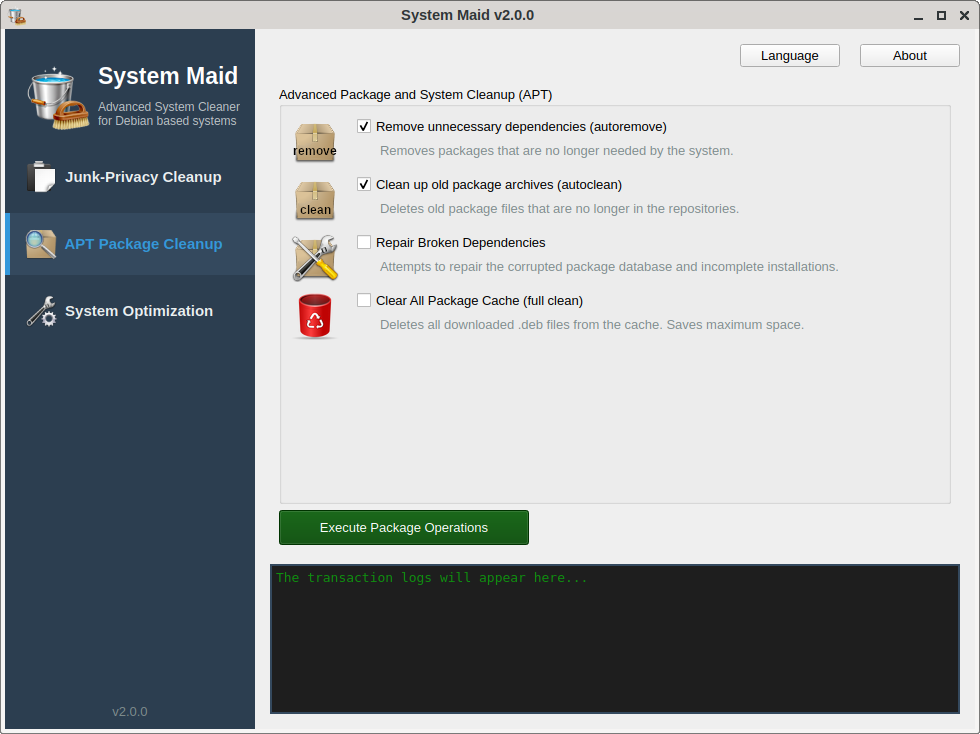Enable Repair Broken Dependencies checkbox

coord(364,243)
